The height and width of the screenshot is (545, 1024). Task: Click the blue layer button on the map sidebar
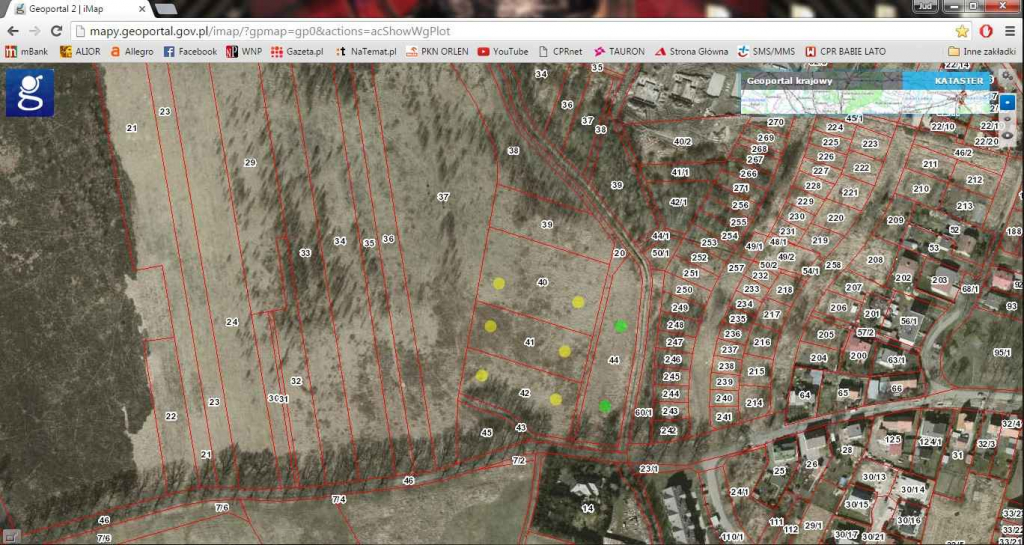[x=1007, y=101]
